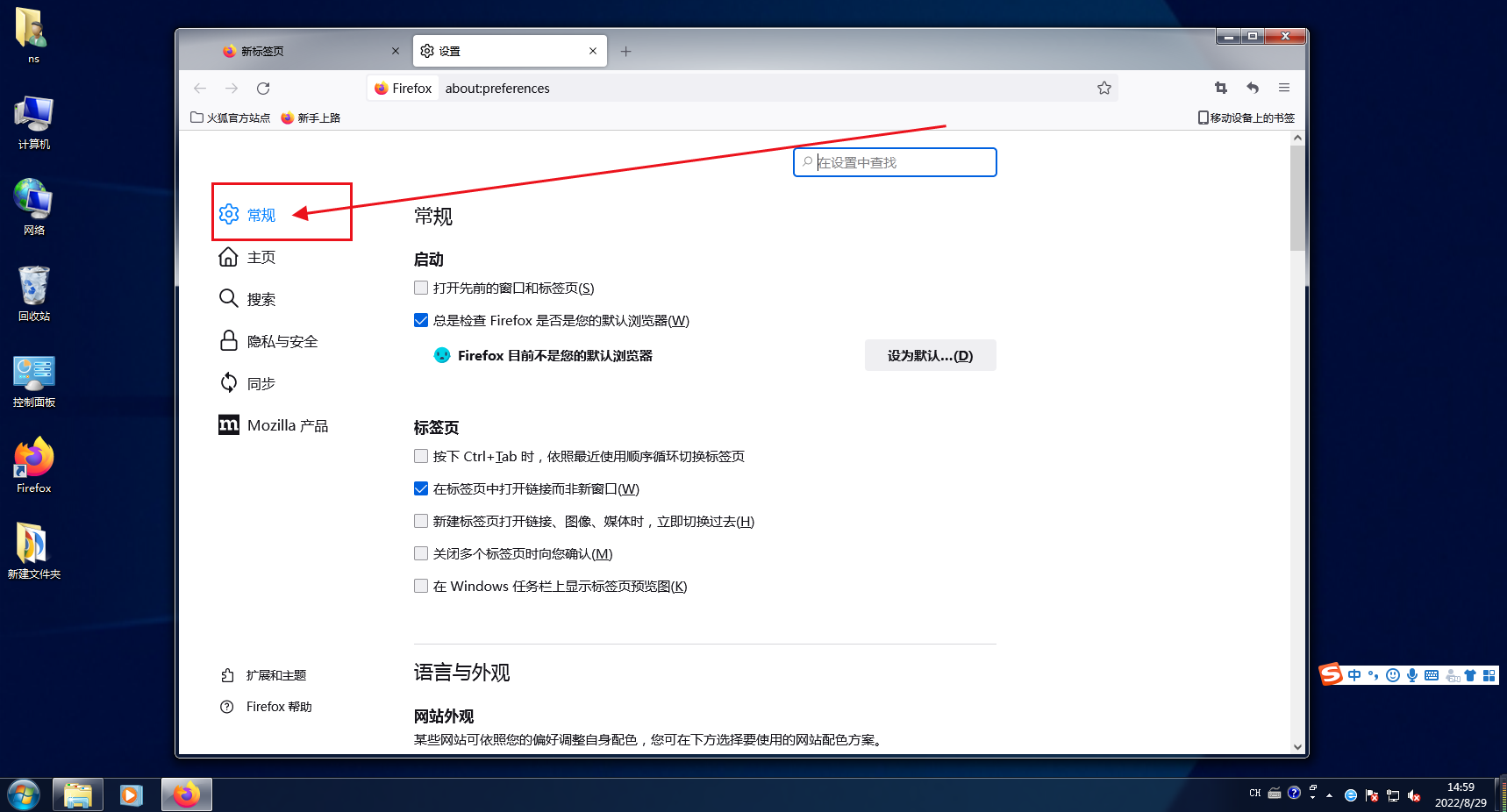Close the 新标签页 tab
The width and height of the screenshot is (1507, 812).
[396, 51]
